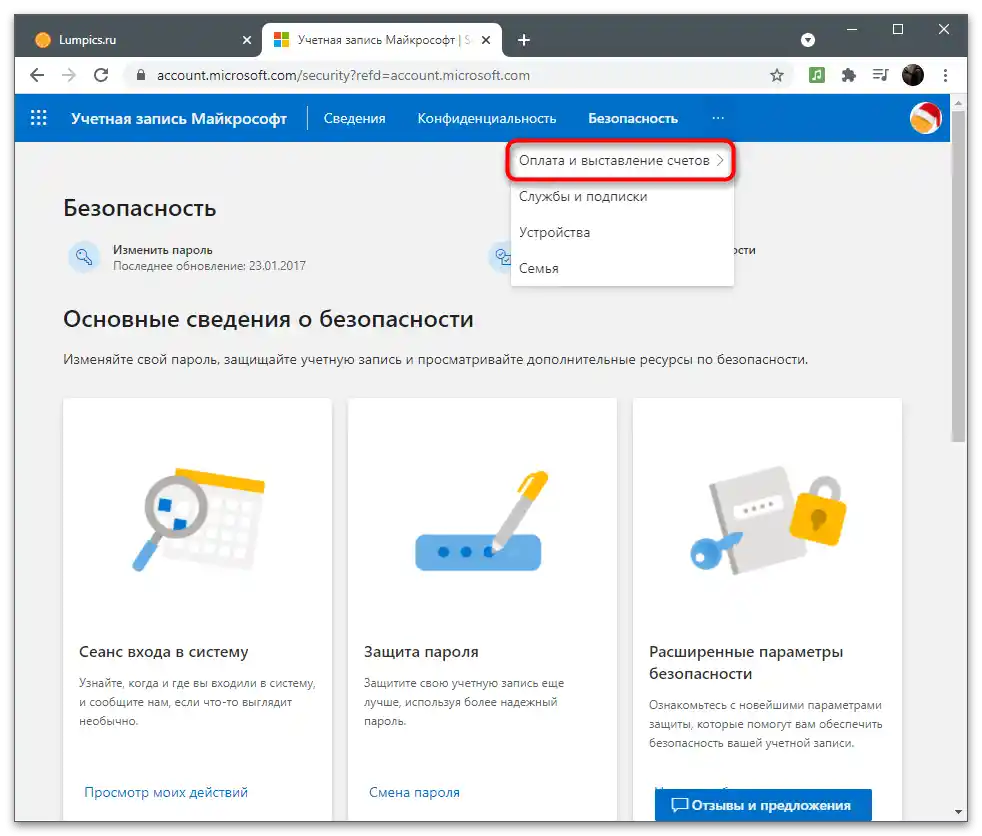Open the Chrome profile avatar

[x=912, y=75]
